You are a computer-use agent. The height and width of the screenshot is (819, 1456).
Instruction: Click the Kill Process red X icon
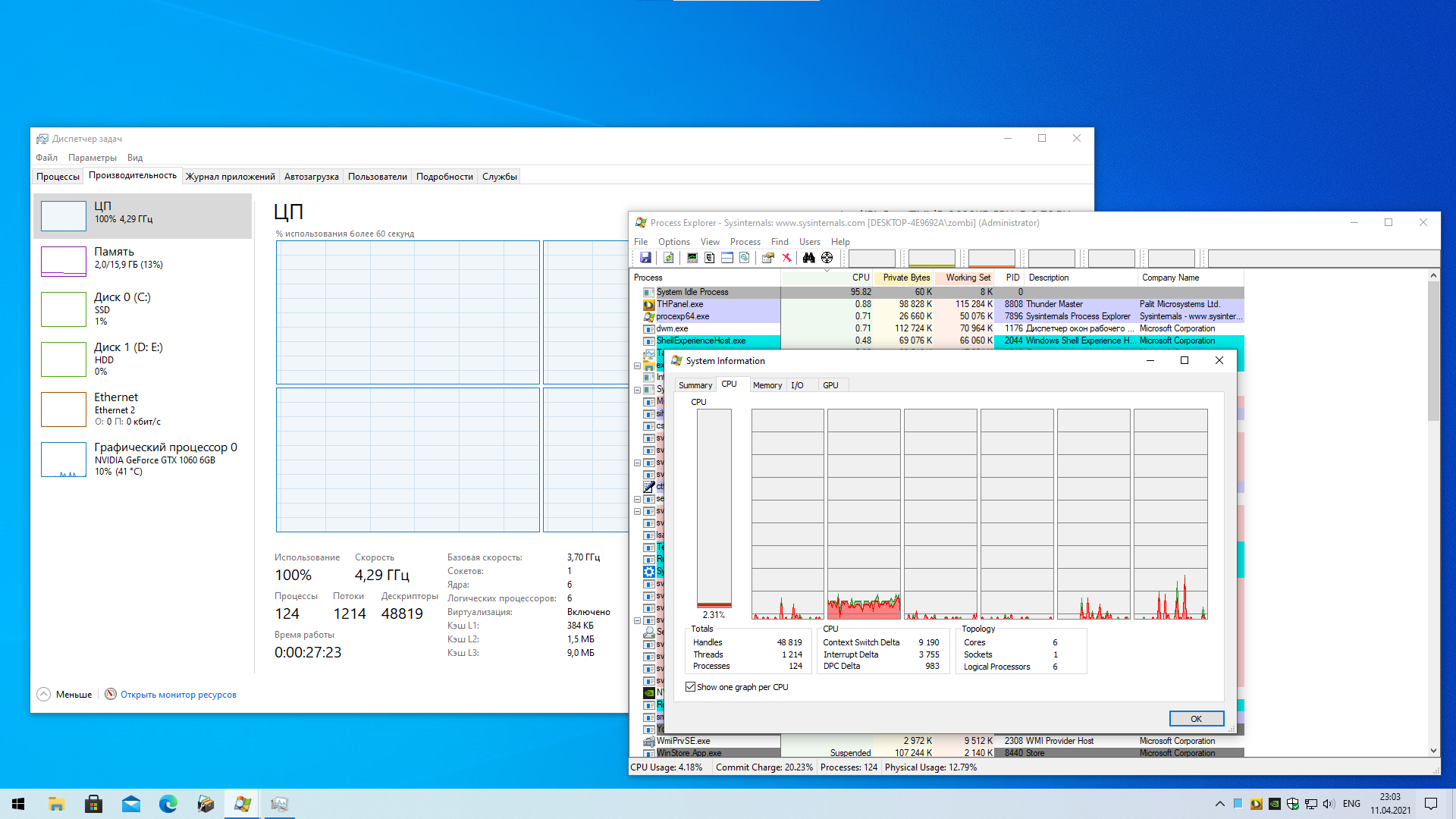pos(787,258)
